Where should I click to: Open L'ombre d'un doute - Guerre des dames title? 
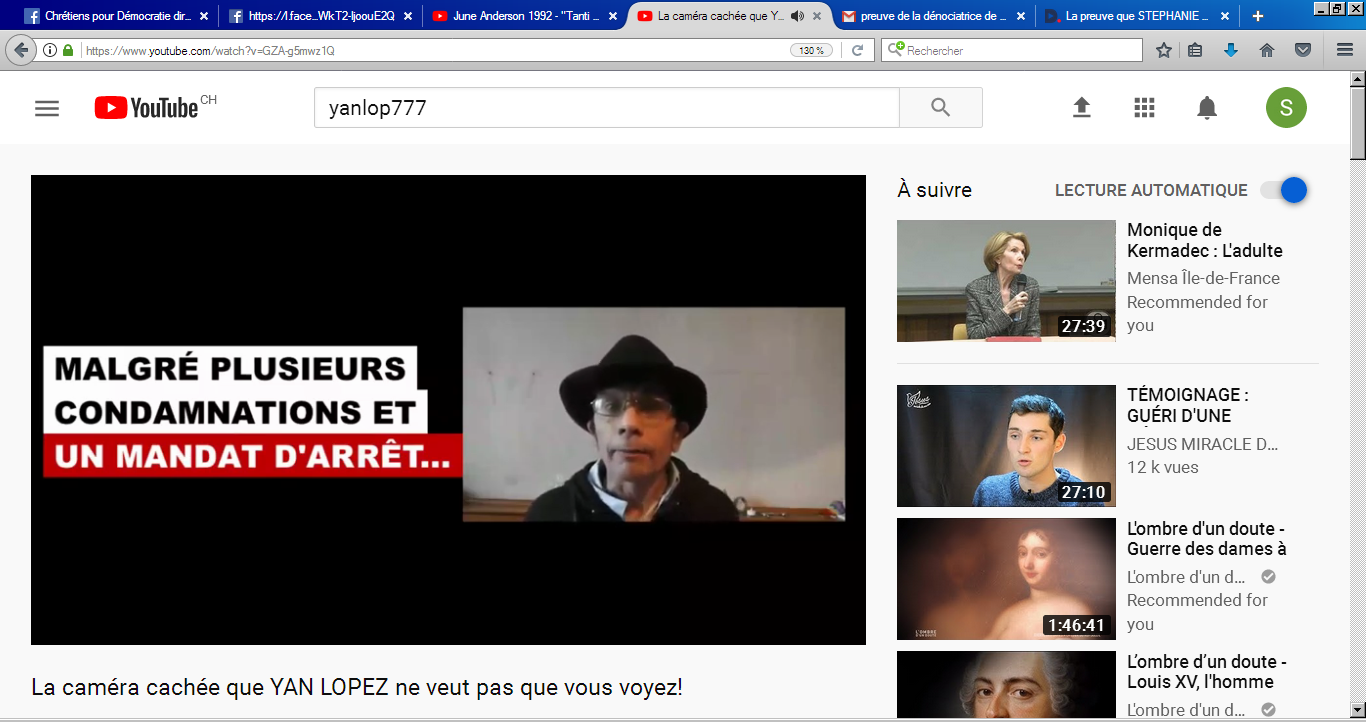coord(1207,538)
